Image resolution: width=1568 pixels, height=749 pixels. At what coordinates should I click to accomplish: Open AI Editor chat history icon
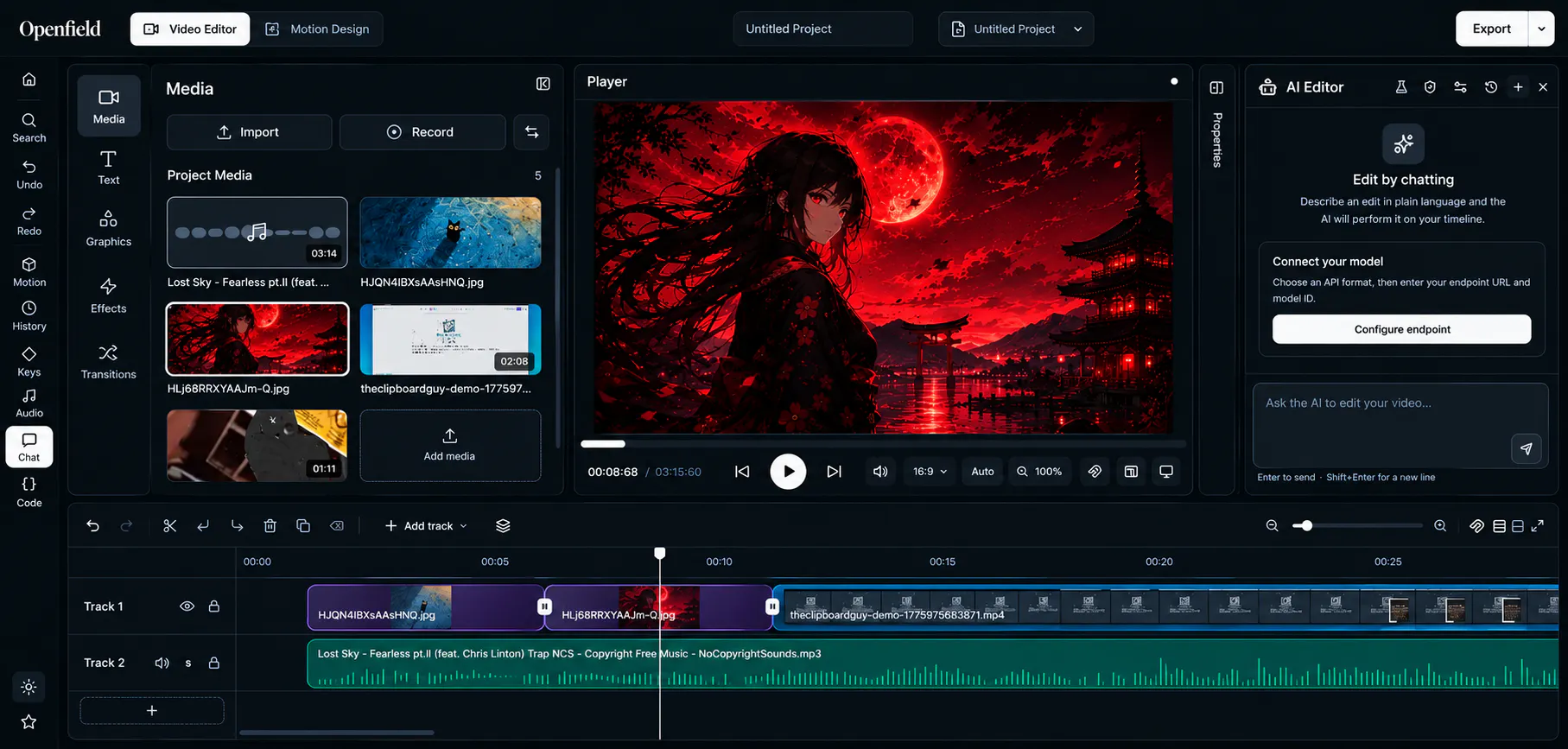click(1490, 87)
